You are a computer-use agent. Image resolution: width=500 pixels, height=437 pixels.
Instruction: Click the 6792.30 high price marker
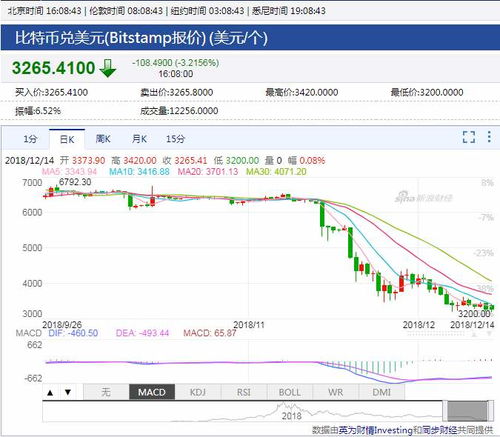click(75, 182)
